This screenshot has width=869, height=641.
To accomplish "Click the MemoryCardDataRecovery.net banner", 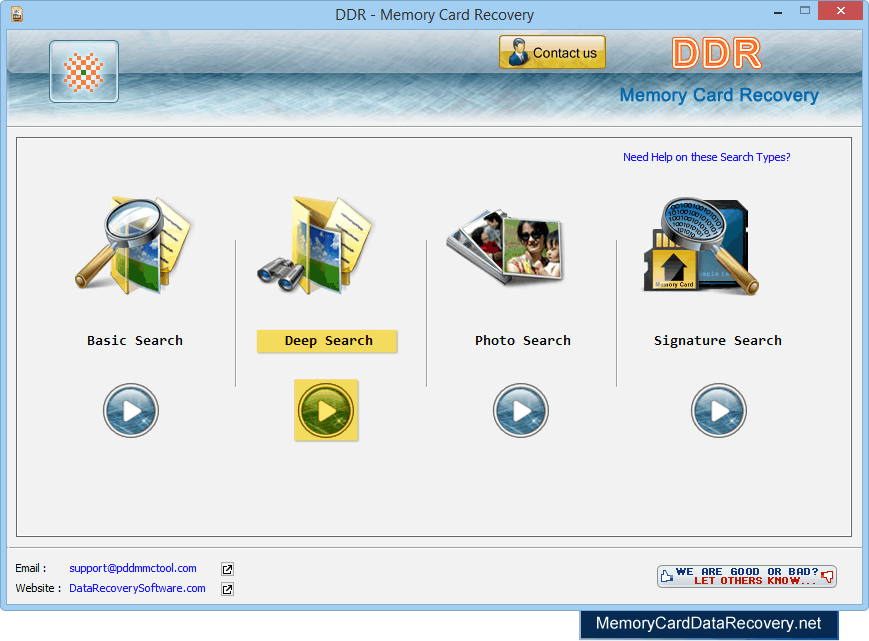I will pos(709,624).
